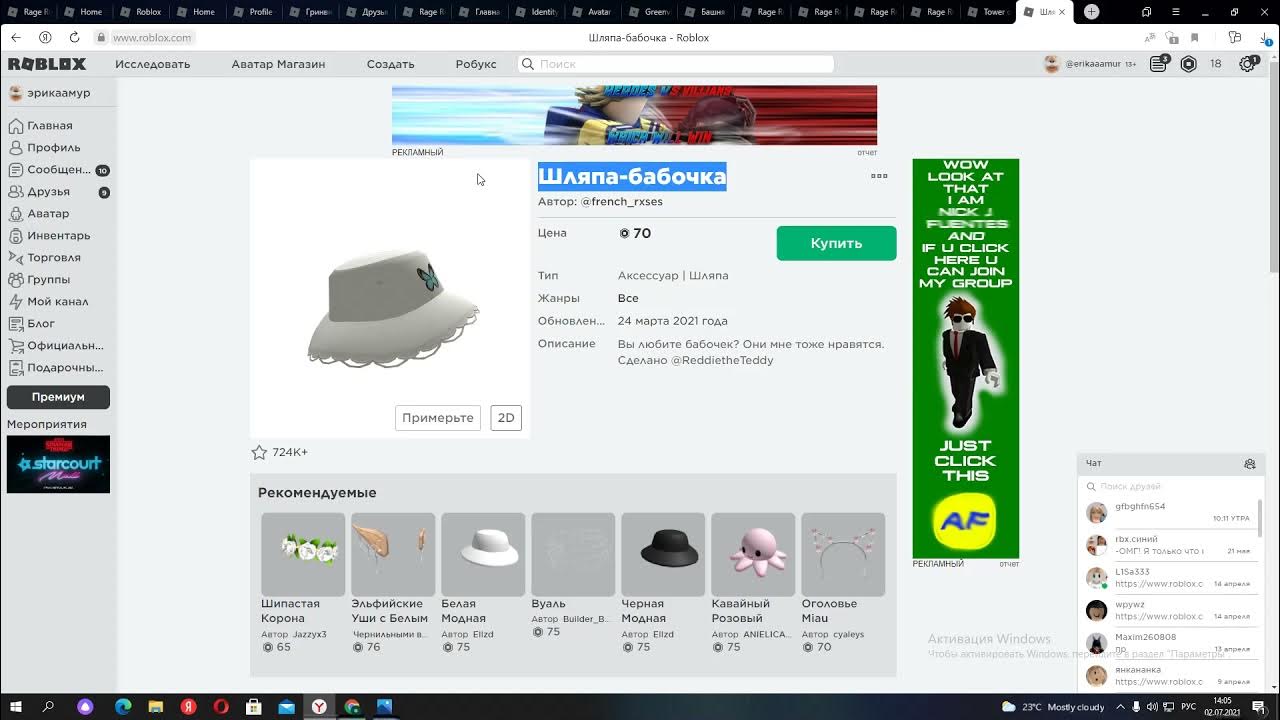Image resolution: width=1280 pixels, height=720 pixels.
Task: Open the notifications feed icon with badge
Action: pyautogui.click(x=1158, y=63)
